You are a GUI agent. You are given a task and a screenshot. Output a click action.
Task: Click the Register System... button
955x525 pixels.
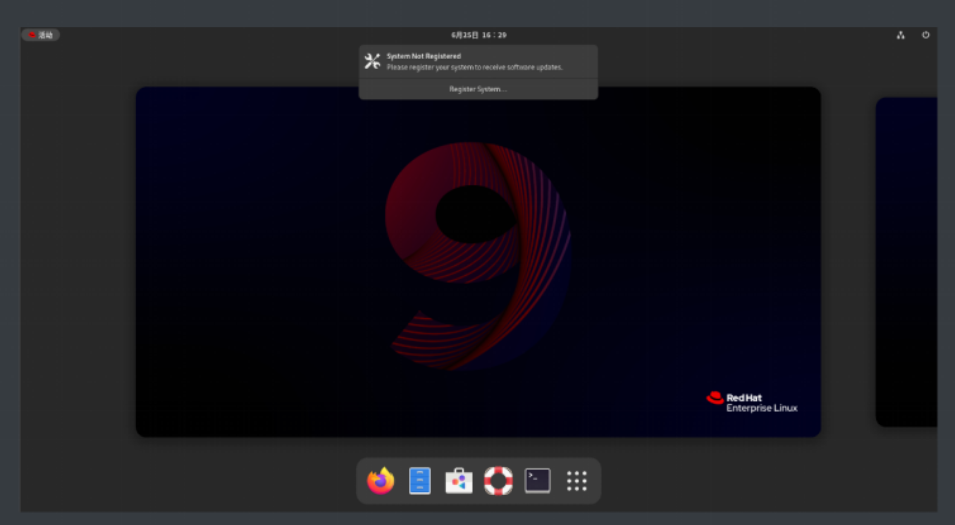click(x=478, y=89)
